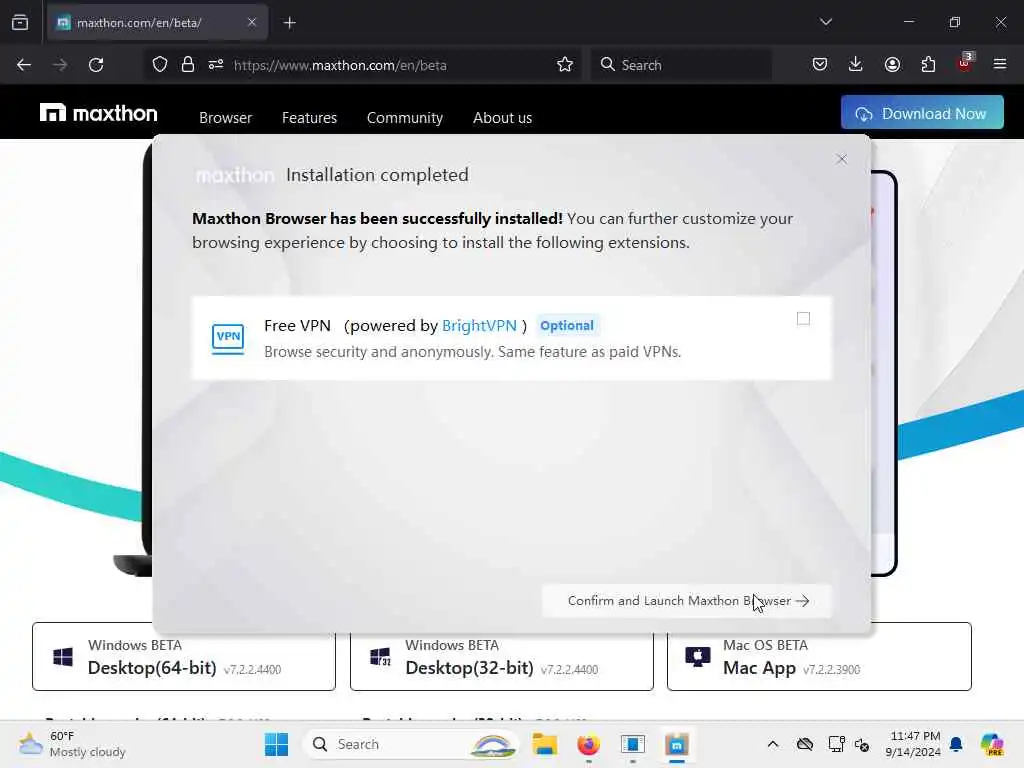Reload the current page
Viewport: 1024px width, 768px height.
pyautogui.click(x=96, y=65)
